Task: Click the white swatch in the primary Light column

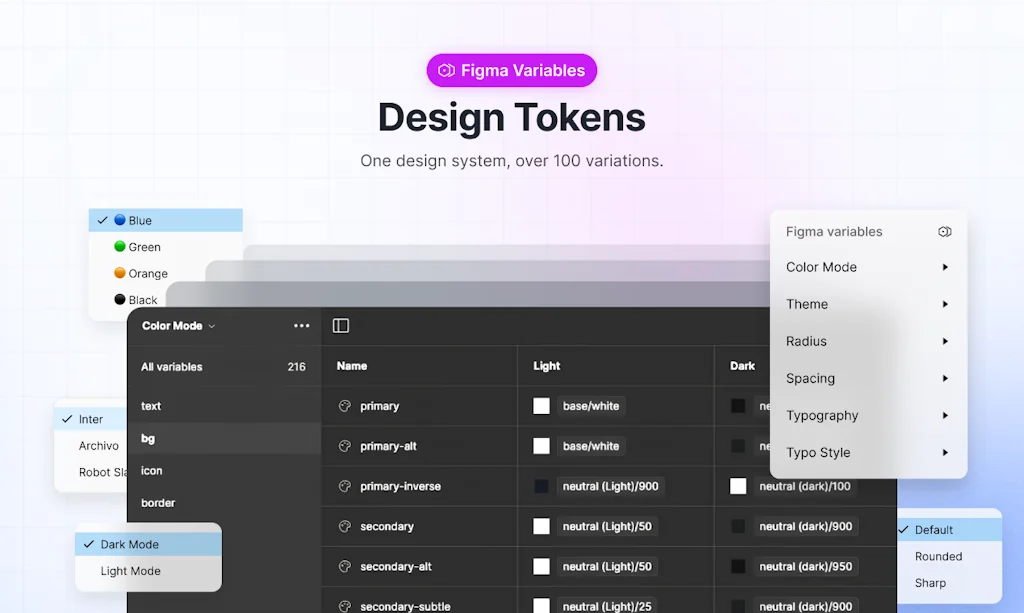Action: pyautogui.click(x=541, y=406)
